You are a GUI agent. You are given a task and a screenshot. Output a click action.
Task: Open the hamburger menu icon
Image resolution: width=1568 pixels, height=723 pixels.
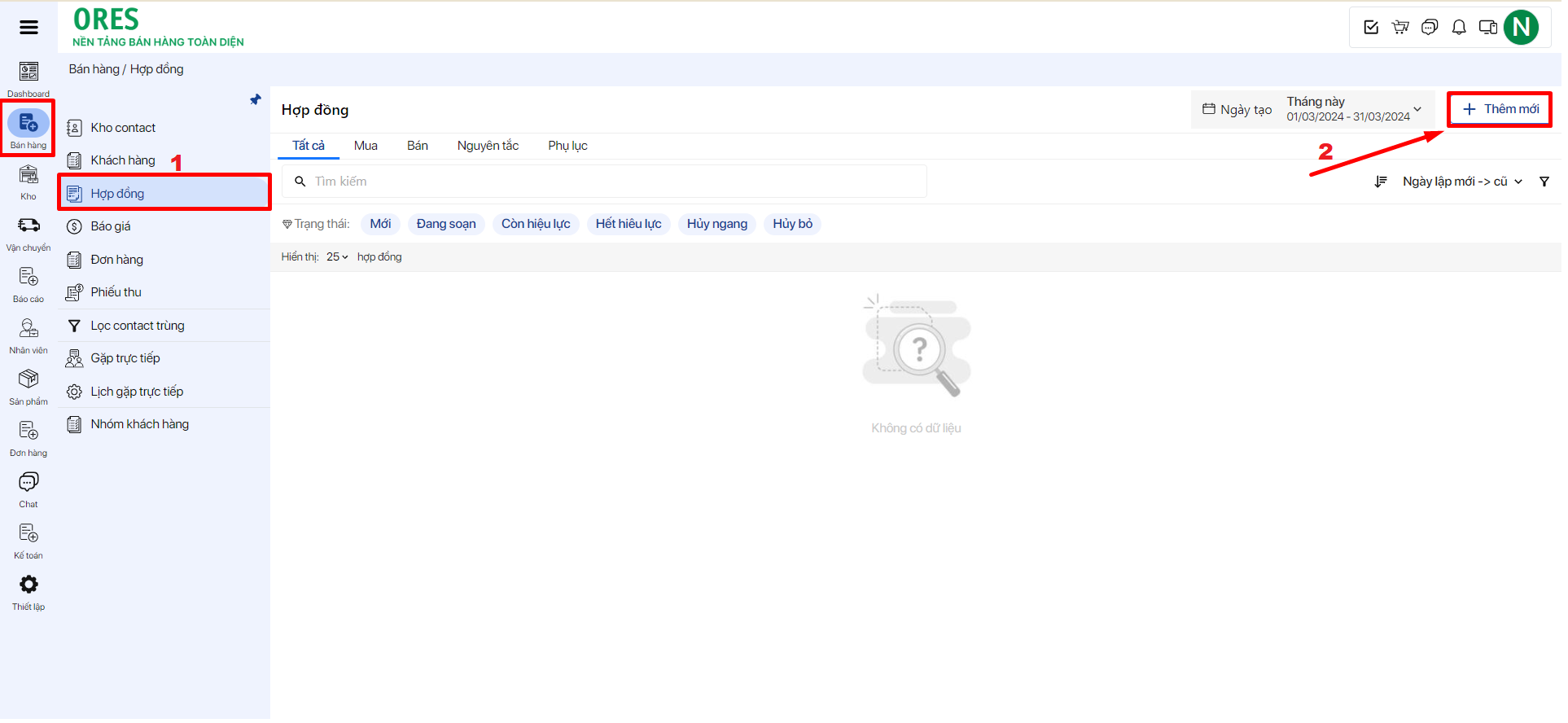pos(28,28)
